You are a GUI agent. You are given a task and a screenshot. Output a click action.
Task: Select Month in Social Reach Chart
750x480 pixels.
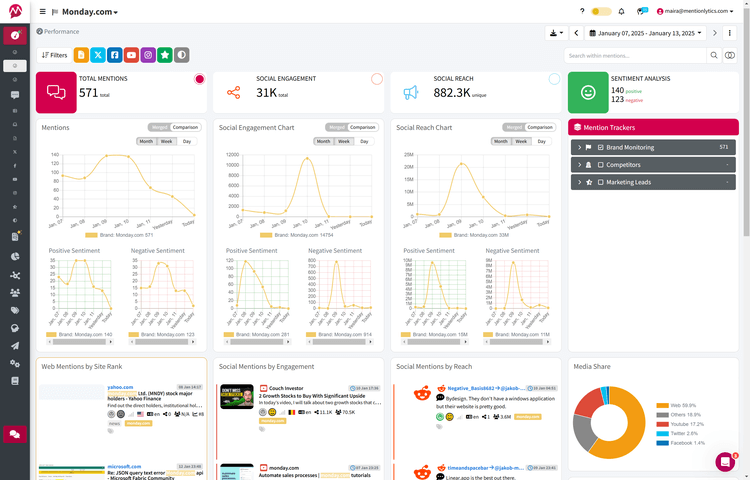click(x=501, y=141)
